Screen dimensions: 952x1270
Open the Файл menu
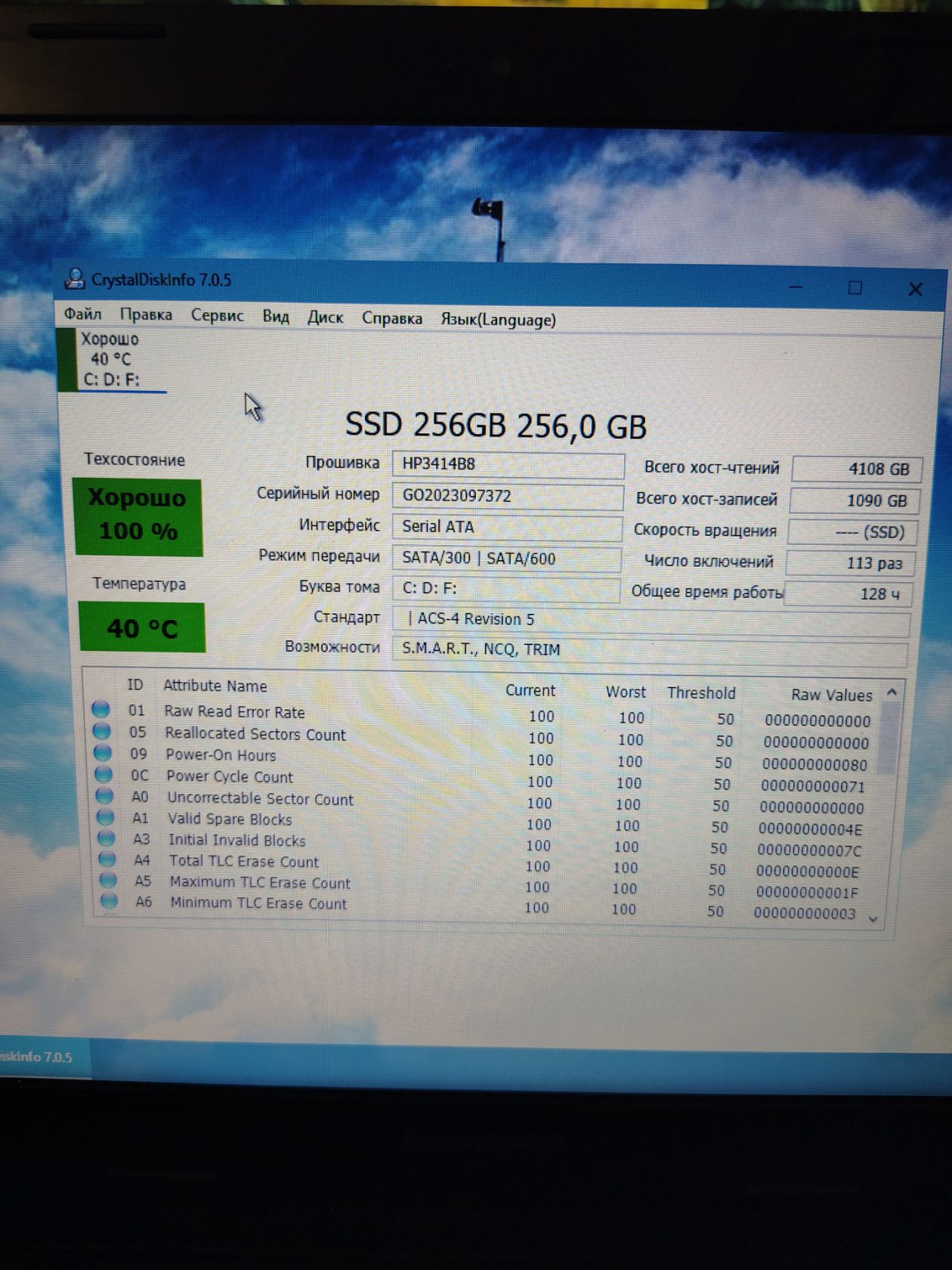click(82, 314)
